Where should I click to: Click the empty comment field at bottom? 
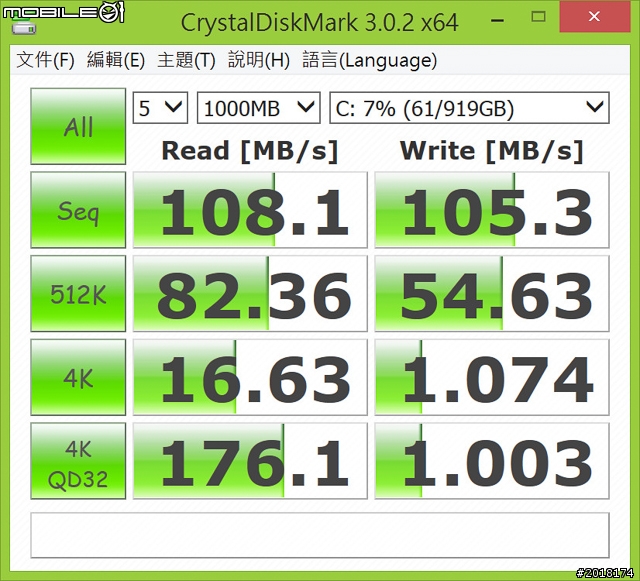tap(320, 535)
